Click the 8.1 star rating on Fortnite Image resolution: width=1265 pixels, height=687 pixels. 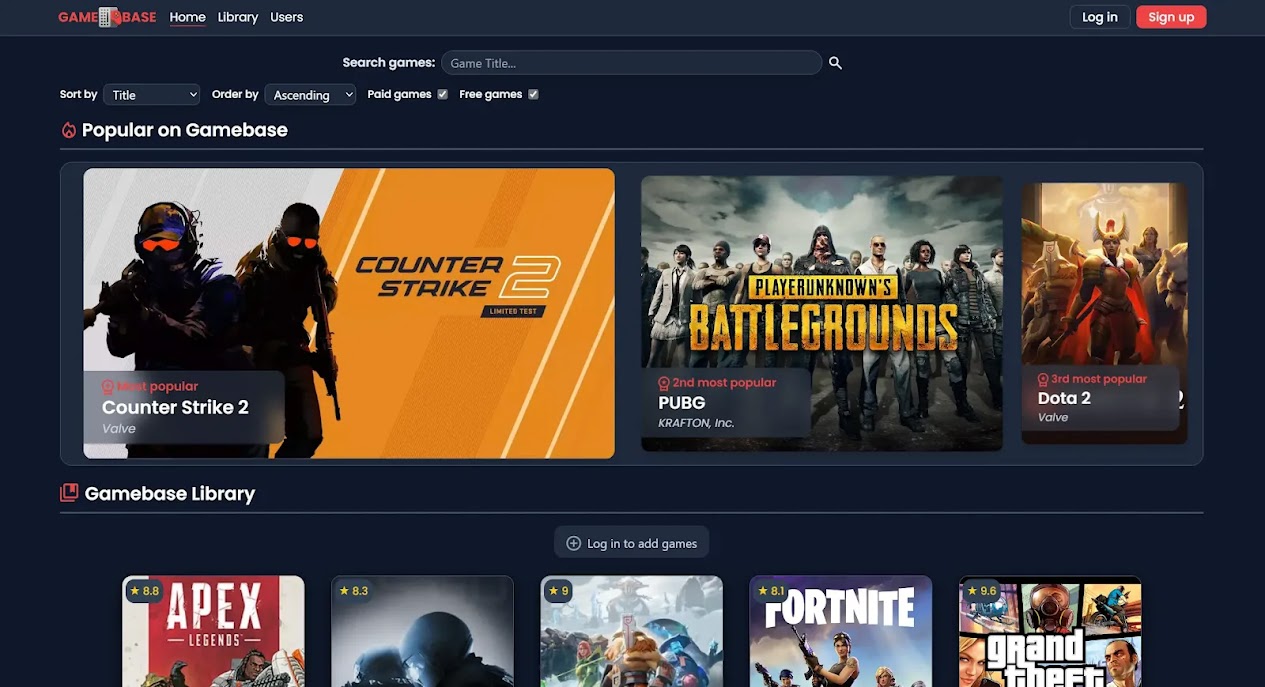[771, 591]
